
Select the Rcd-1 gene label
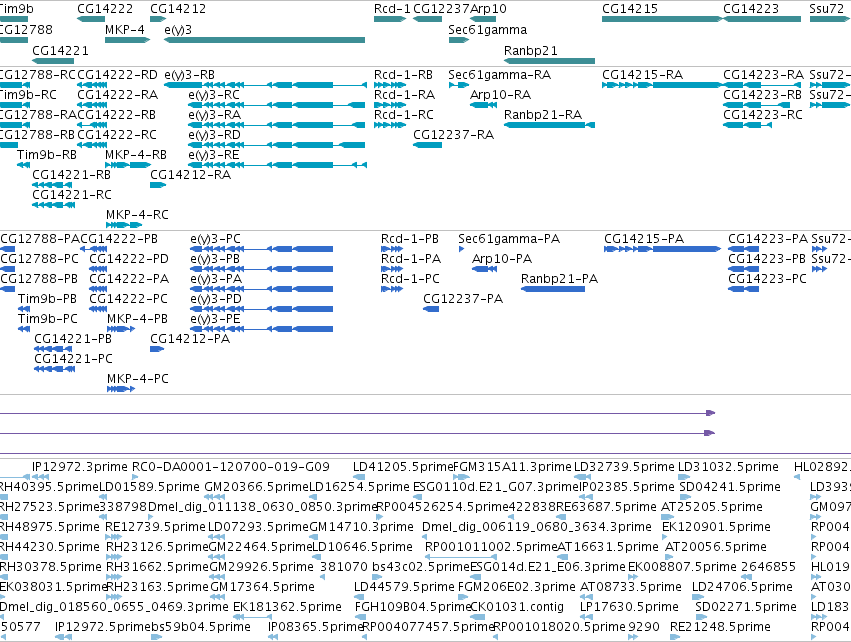(x=392, y=9)
